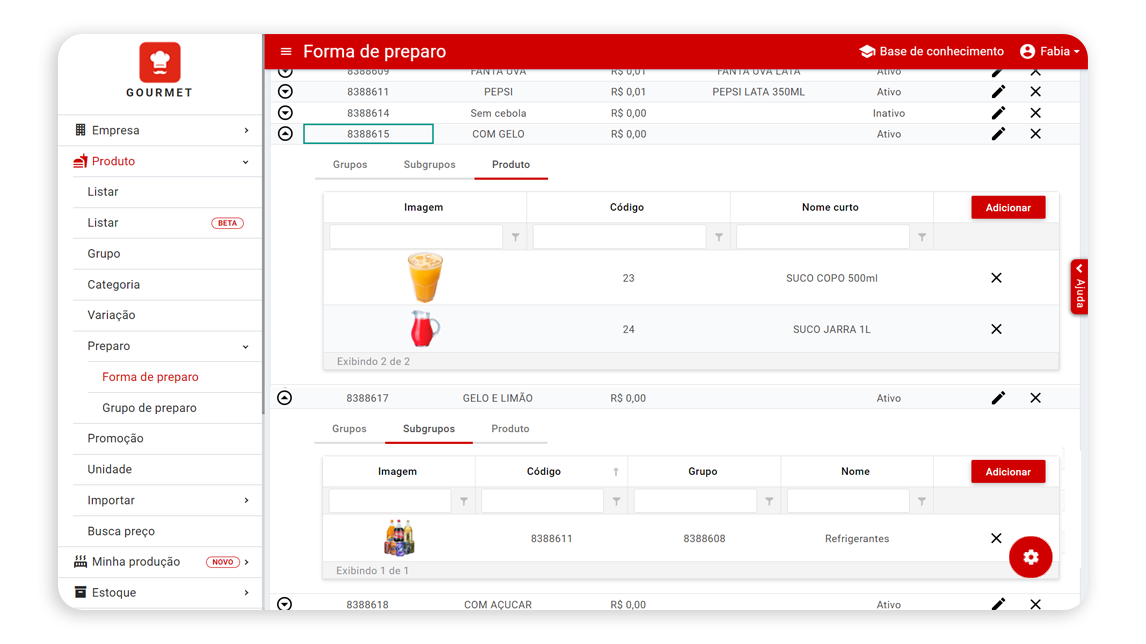
Task: Edit the Sem cebola row
Action: click(998, 113)
